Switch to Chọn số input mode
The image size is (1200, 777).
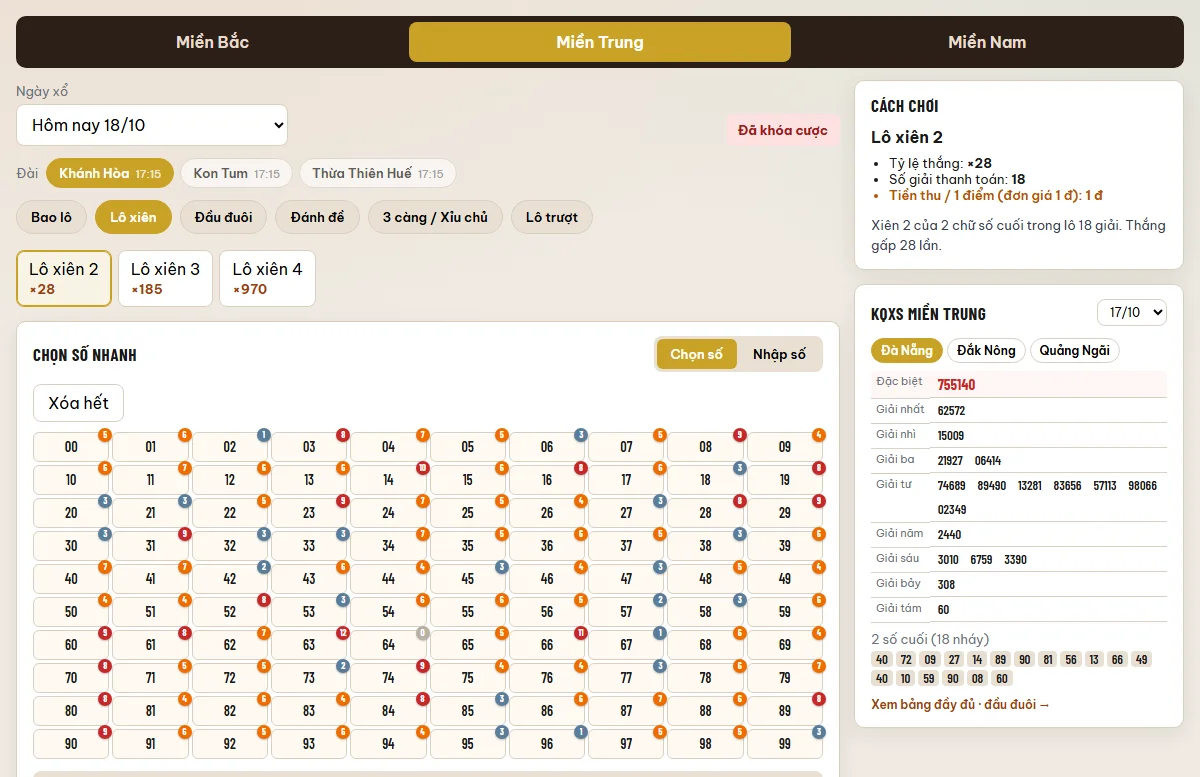(x=697, y=354)
